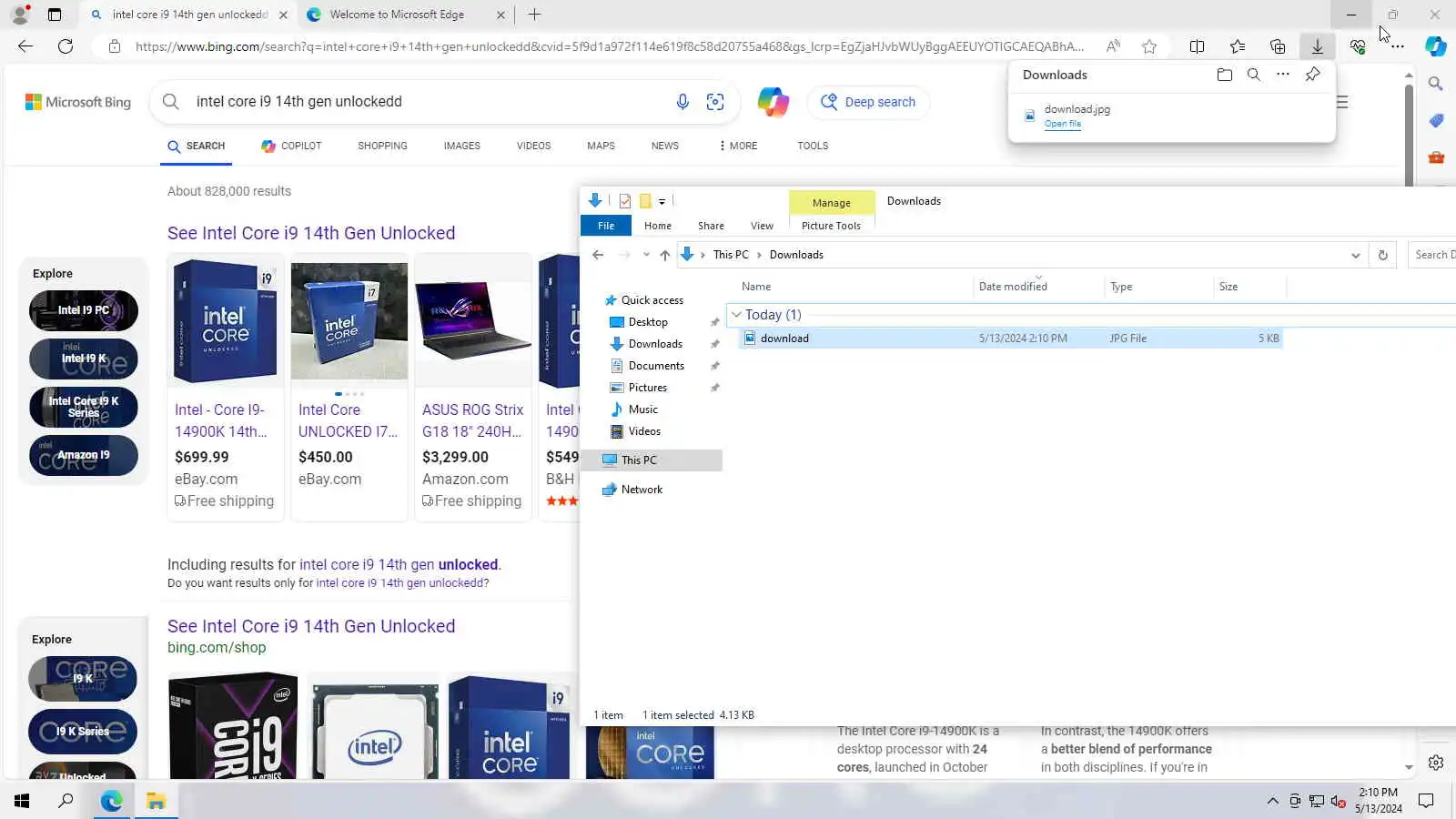Switch to the Explorer Home ribbon tab
Screen dimensions: 1456x819
[x=658, y=226]
